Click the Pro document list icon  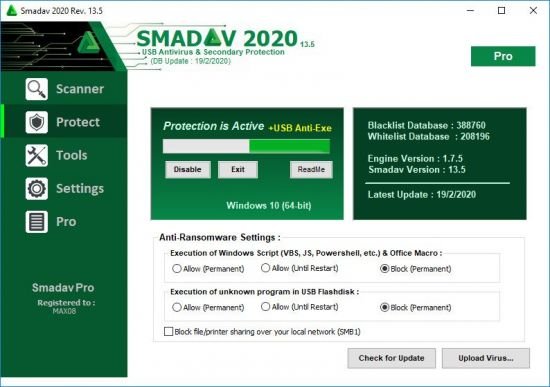(36, 222)
